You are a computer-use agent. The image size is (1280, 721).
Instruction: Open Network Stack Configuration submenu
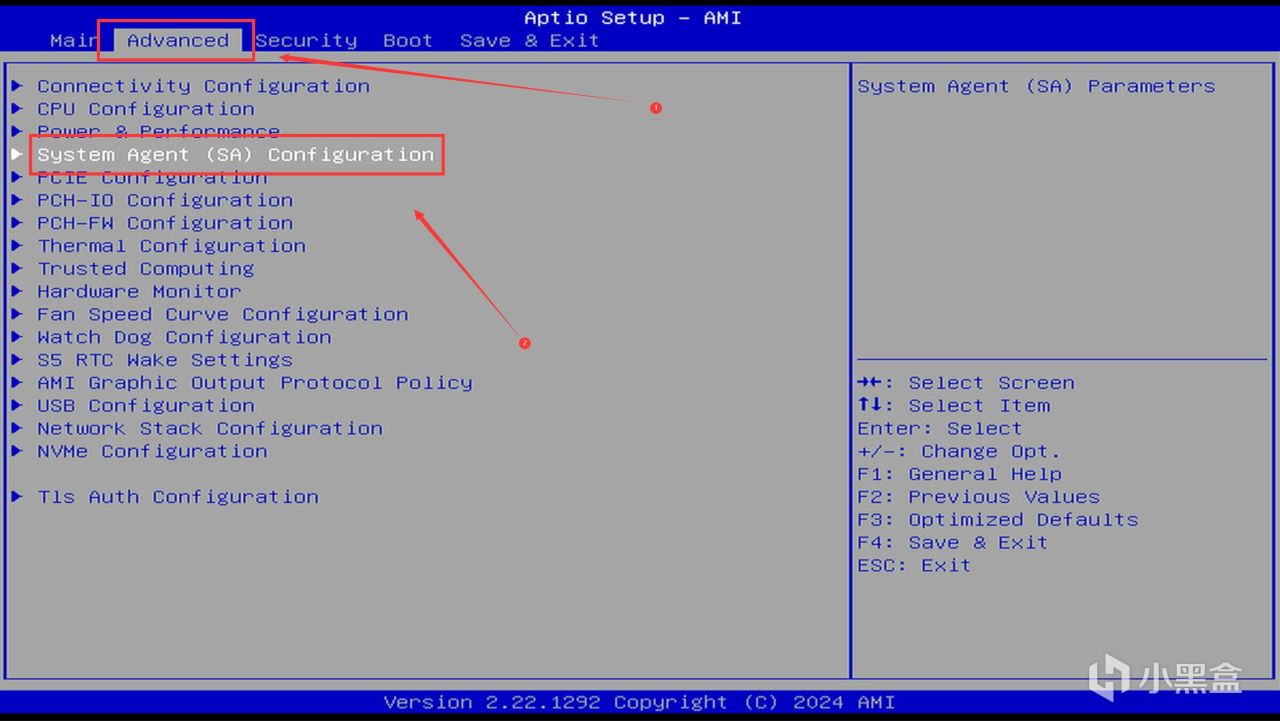[x=210, y=429]
